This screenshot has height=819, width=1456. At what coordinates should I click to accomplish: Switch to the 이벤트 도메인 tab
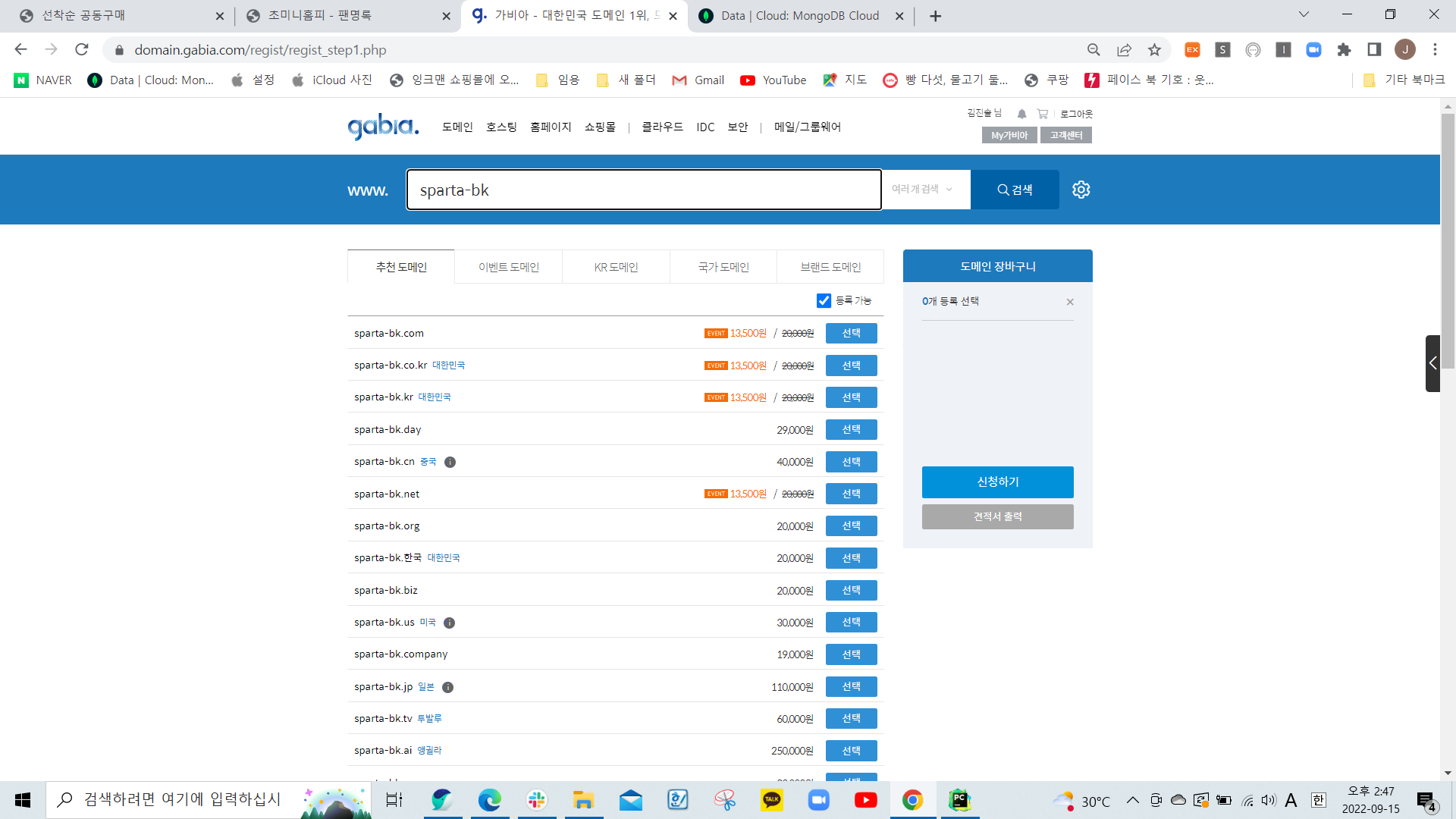(509, 267)
